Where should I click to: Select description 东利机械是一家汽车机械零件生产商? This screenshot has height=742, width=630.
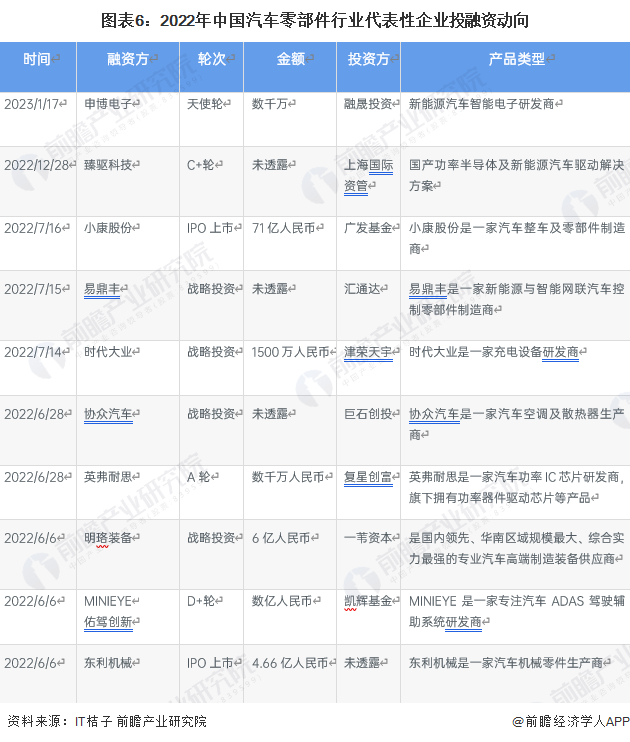pos(506,663)
